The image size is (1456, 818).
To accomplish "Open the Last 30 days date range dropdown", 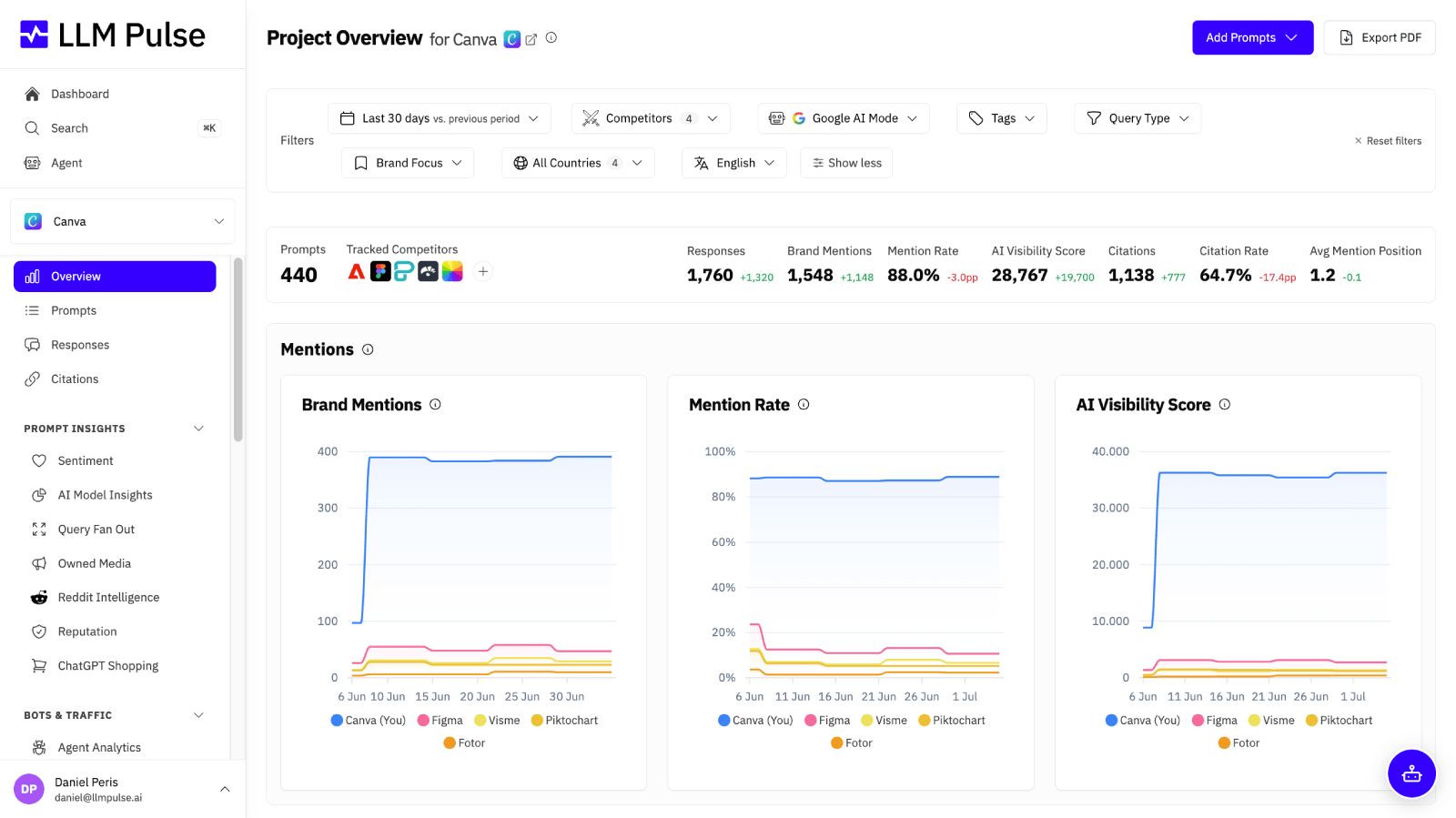I will 439,118.
